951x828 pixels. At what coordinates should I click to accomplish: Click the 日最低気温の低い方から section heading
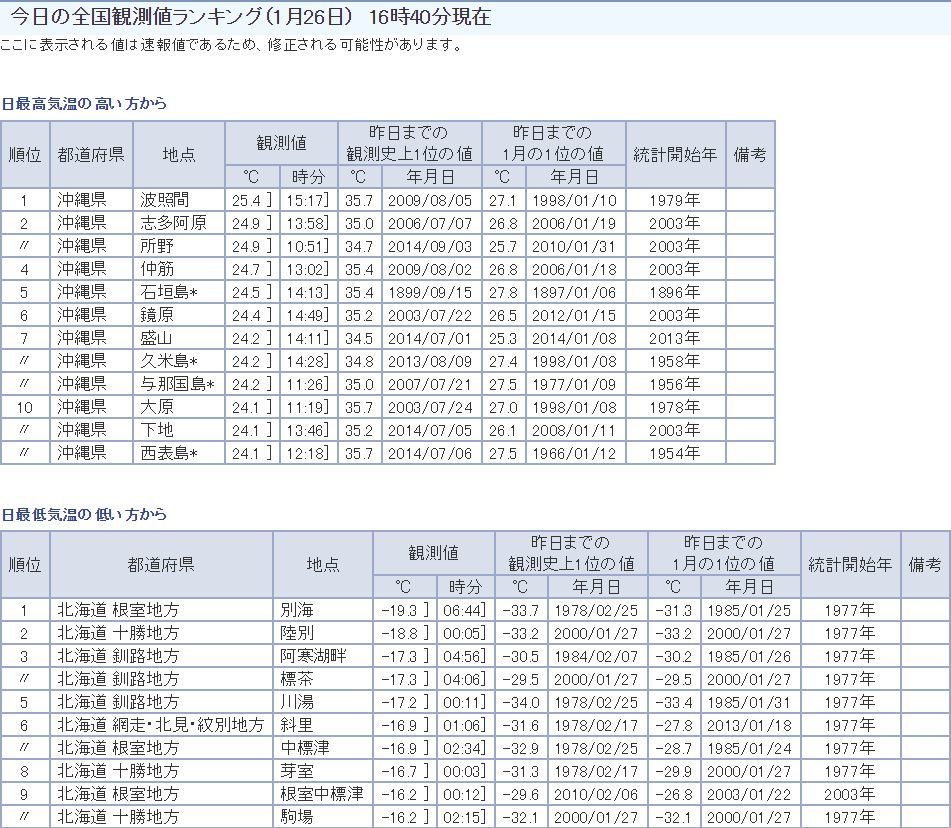pyautogui.click(x=84, y=514)
